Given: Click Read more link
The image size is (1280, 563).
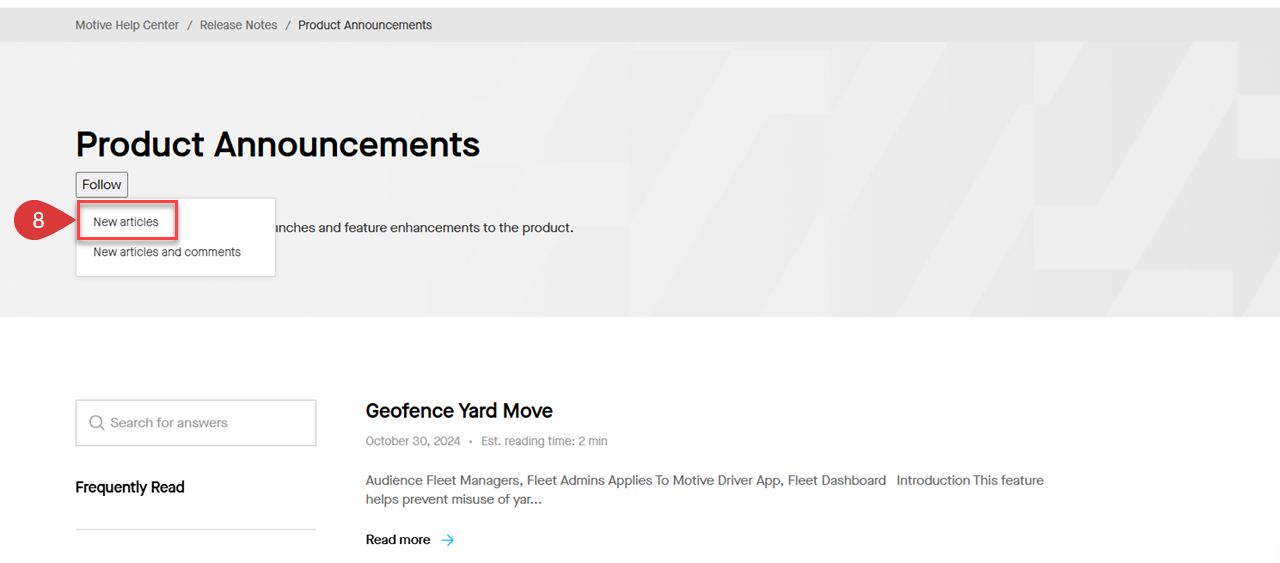Looking at the screenshot, I should (398, 540).
